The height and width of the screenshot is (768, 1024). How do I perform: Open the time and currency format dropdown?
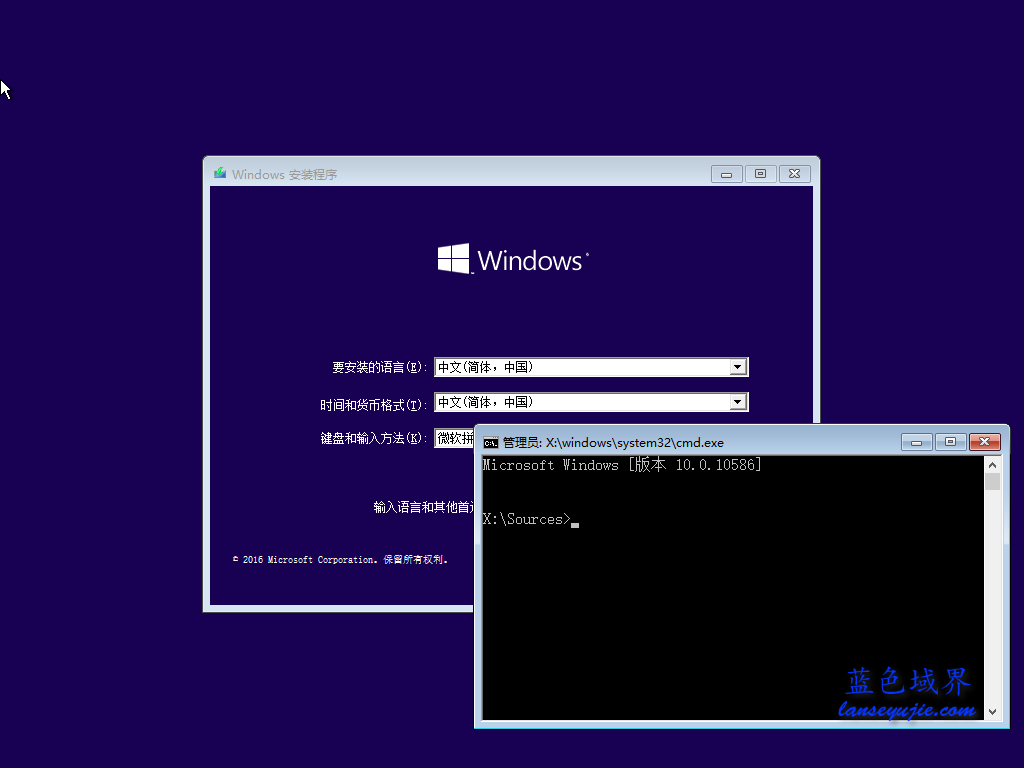point(738,402)
